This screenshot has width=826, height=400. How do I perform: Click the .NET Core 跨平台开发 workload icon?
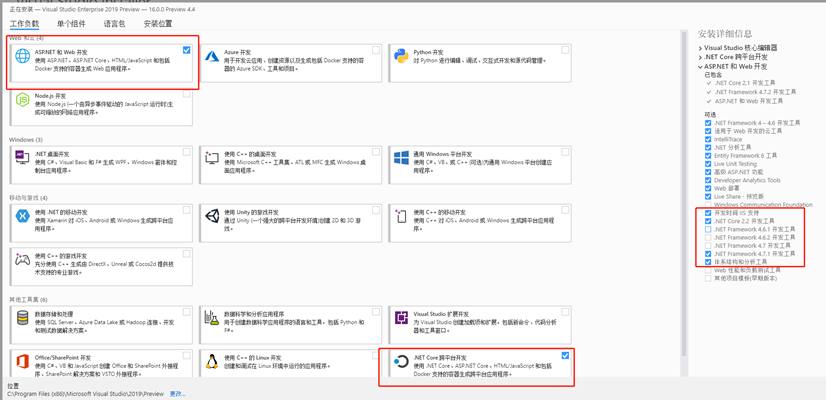click(401, 362)
